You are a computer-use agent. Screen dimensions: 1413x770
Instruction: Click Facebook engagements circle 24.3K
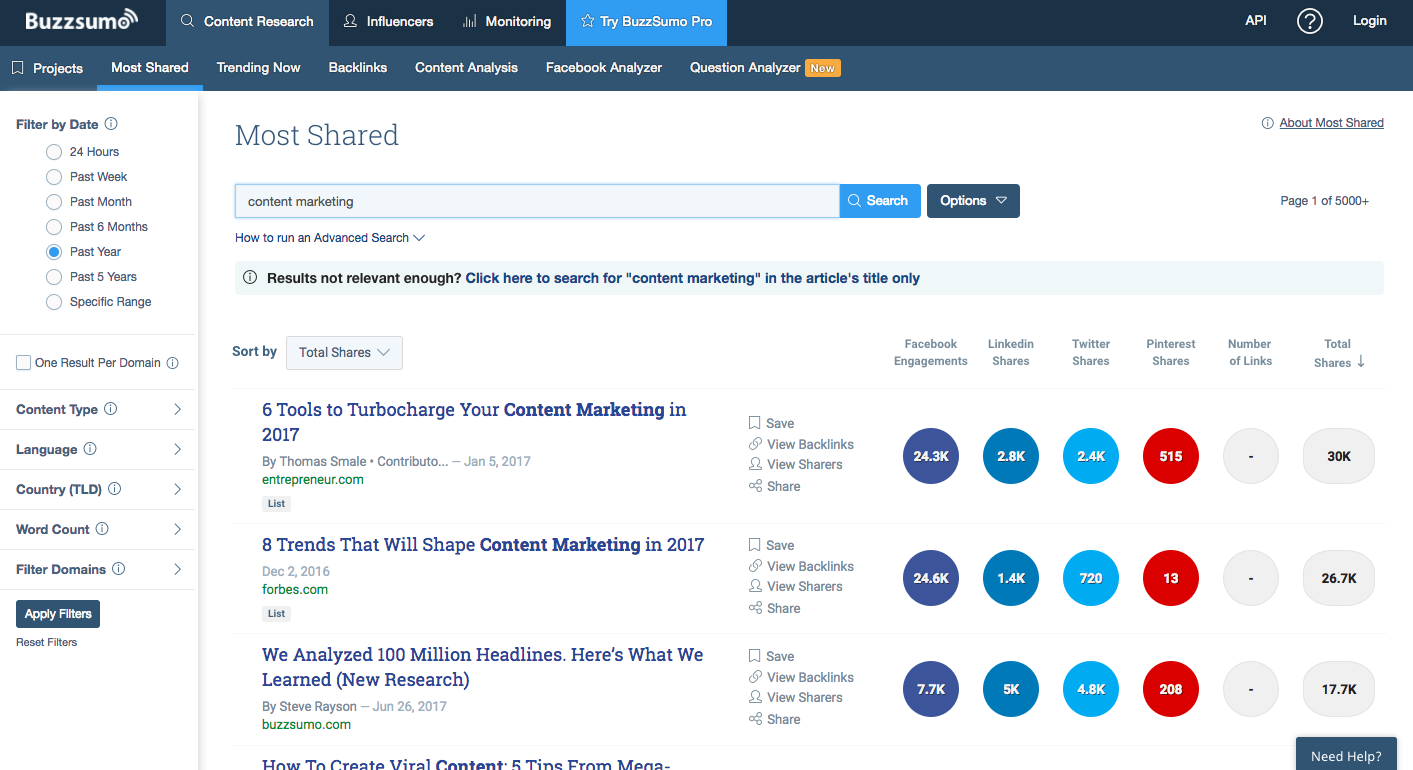click(931, 456)
